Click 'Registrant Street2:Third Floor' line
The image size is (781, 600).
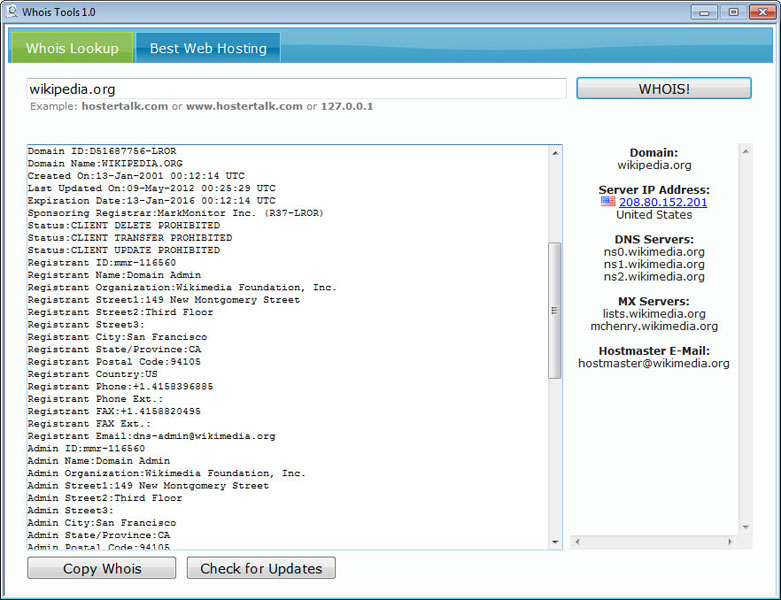click(121, 312)
